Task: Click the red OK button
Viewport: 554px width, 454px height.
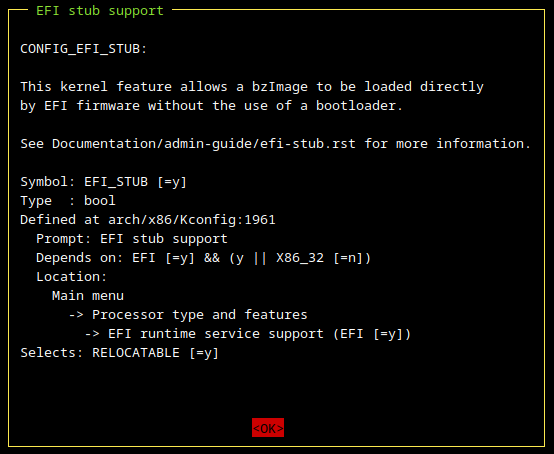Action: pyautogui.click(x=268, y=428)
